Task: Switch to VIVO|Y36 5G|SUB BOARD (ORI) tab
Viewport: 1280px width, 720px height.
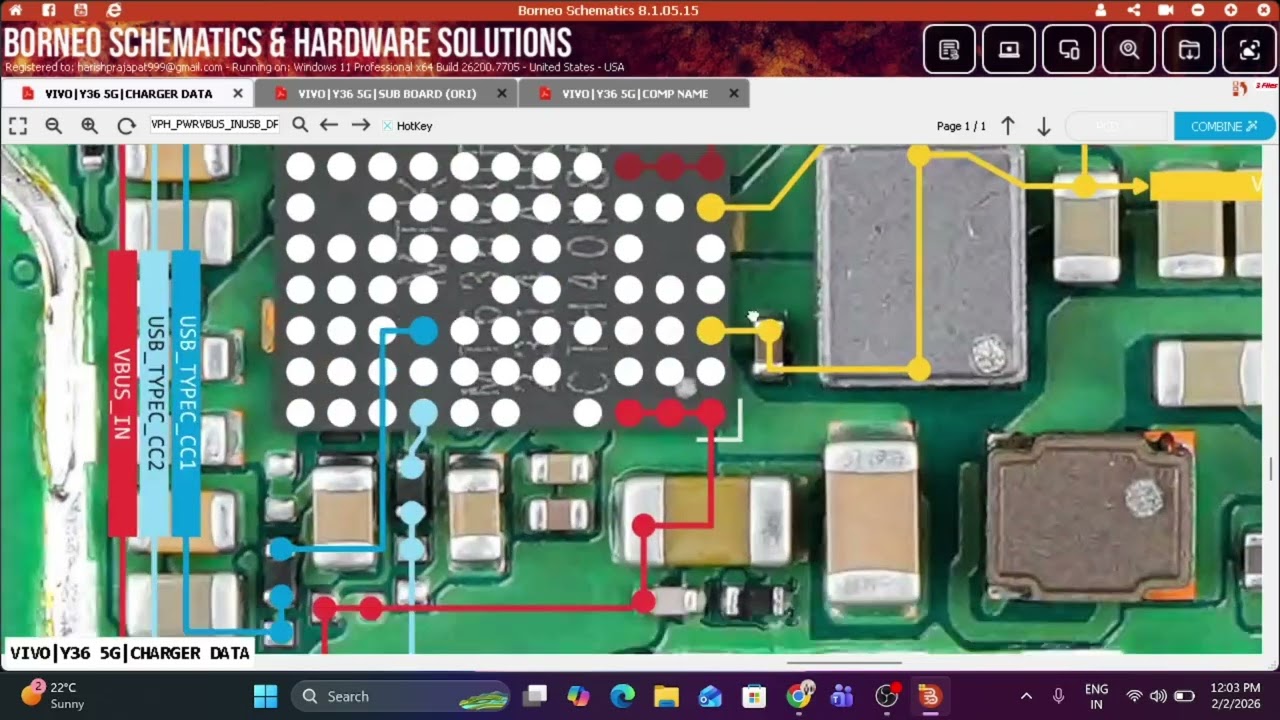Action: (x=387, y=93)
